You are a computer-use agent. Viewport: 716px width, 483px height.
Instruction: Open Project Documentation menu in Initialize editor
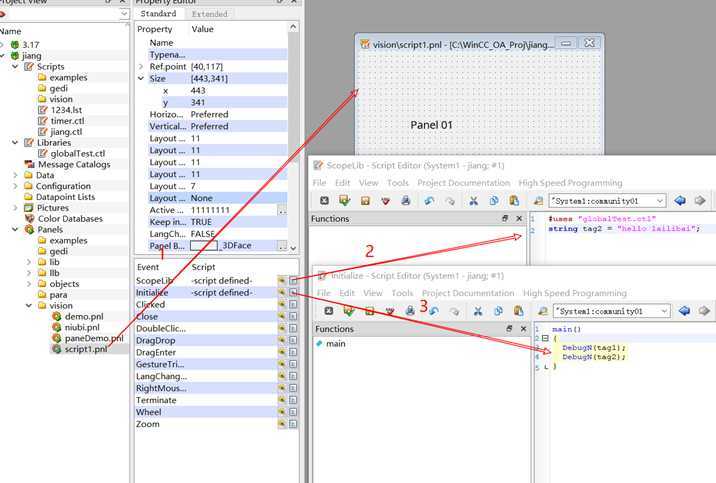pos(468,293)
